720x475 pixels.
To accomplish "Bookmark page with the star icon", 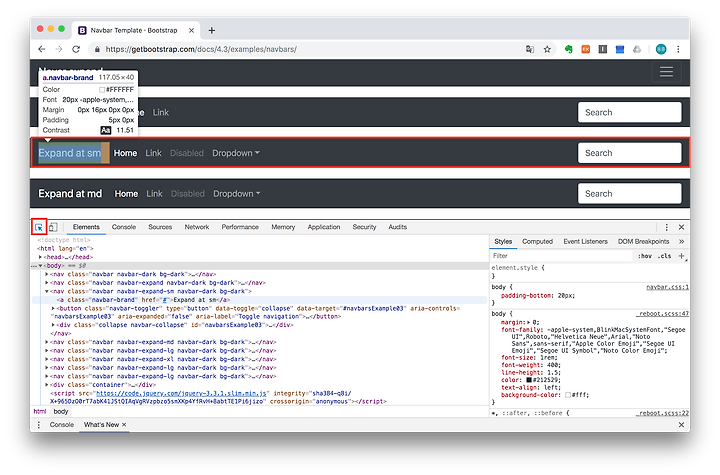I will tap(547, 49).
